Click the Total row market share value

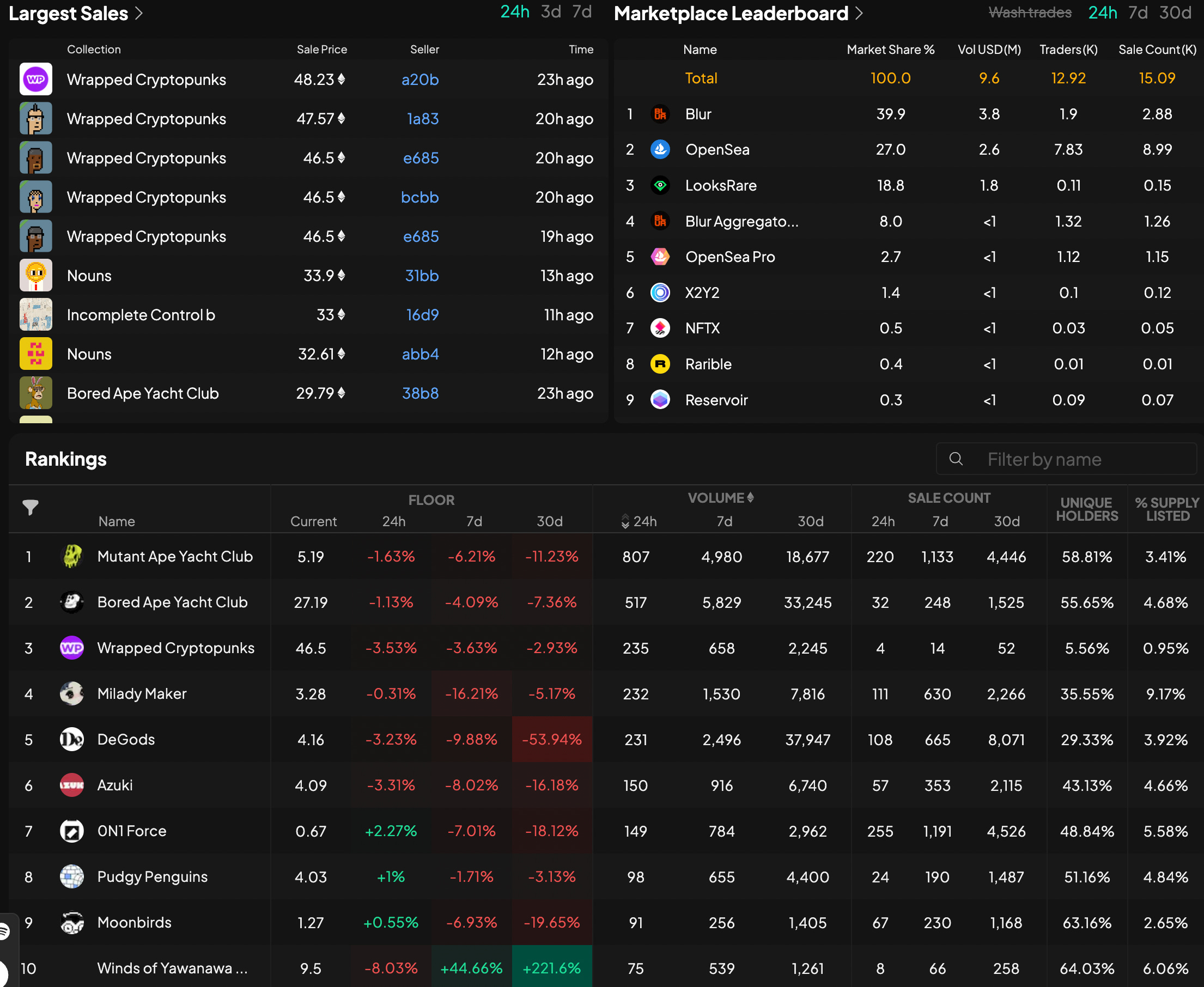891,78
